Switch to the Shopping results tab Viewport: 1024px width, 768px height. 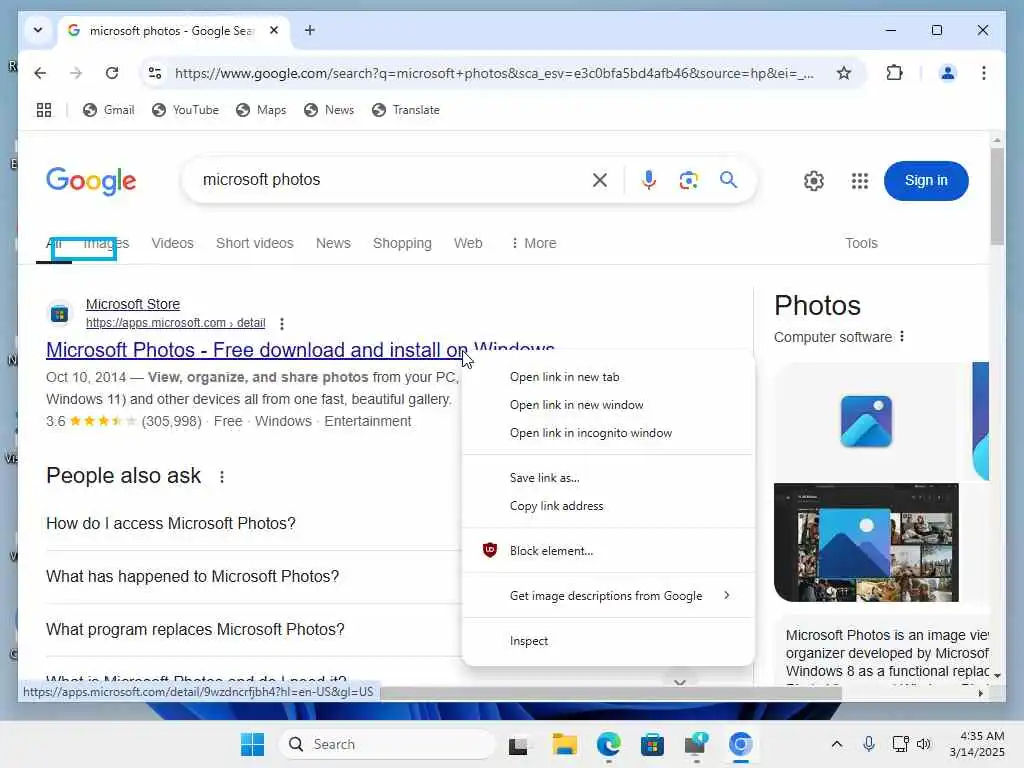point(402,243)
